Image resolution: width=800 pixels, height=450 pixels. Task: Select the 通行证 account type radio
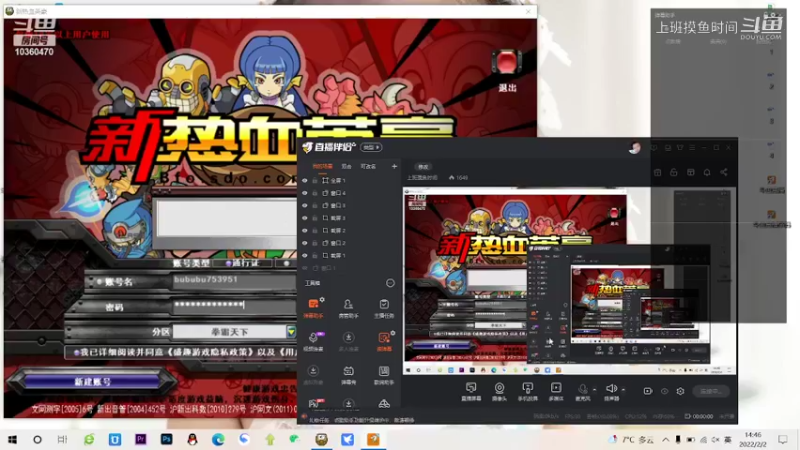[229, 263]
